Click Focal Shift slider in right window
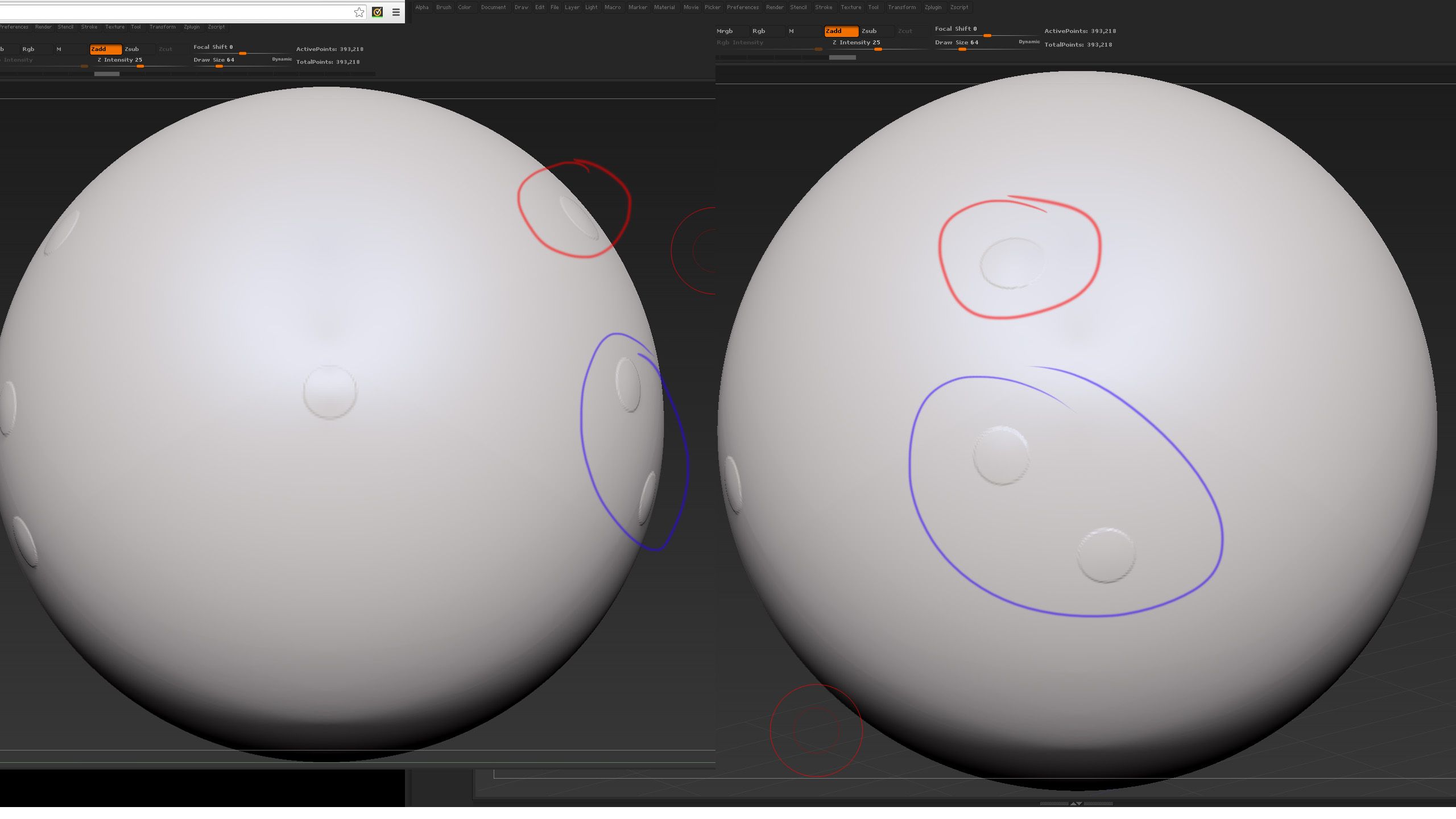The height and width of the screenshot is (819, 1456). 987,31
